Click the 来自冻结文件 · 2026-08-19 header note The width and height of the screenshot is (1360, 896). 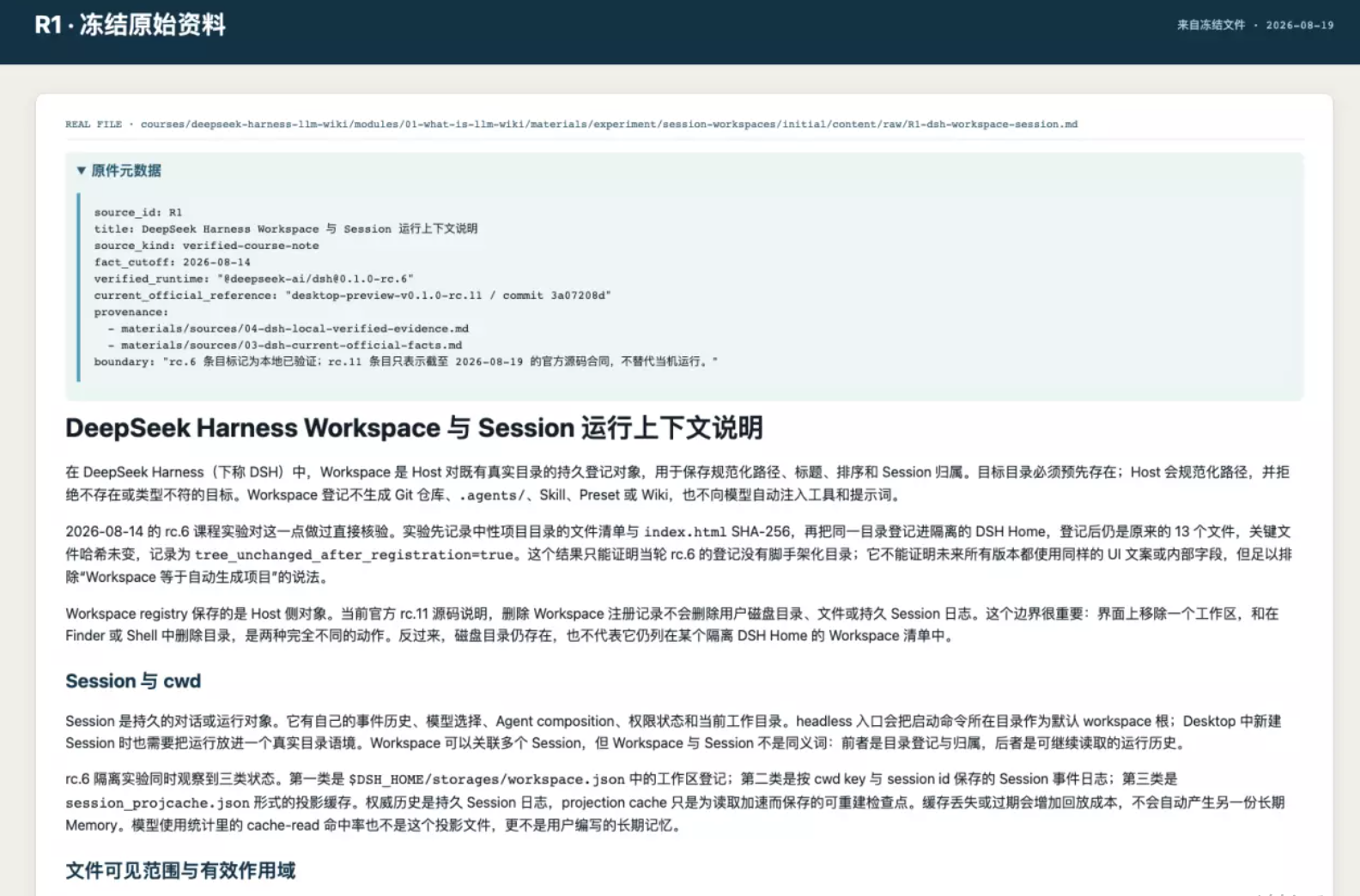[1255, 25]
